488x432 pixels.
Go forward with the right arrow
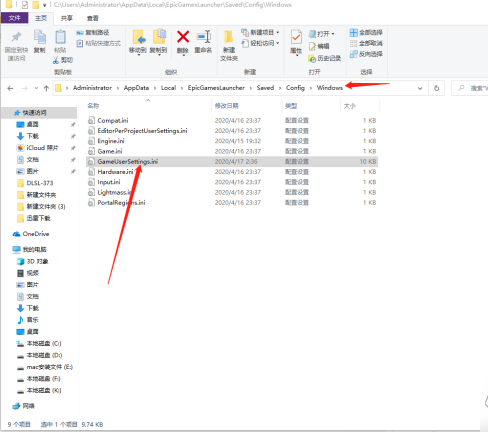click(x=25, y=88)
